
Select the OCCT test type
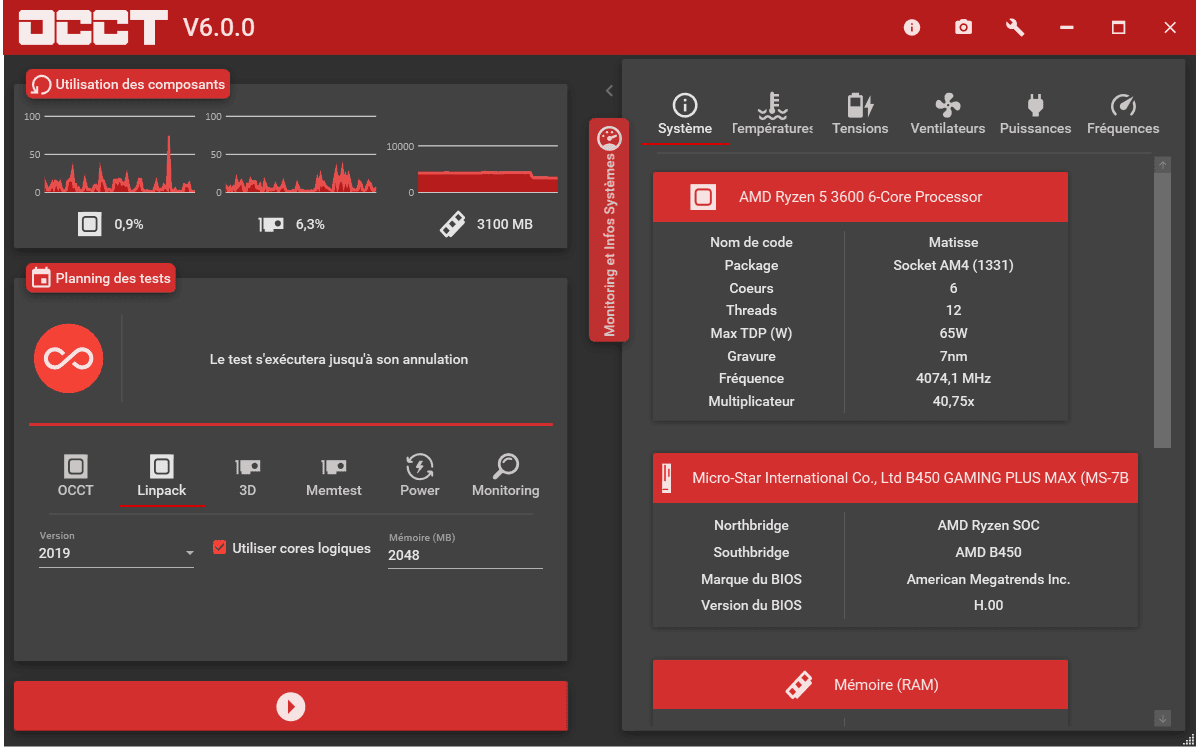pos(76,475)
